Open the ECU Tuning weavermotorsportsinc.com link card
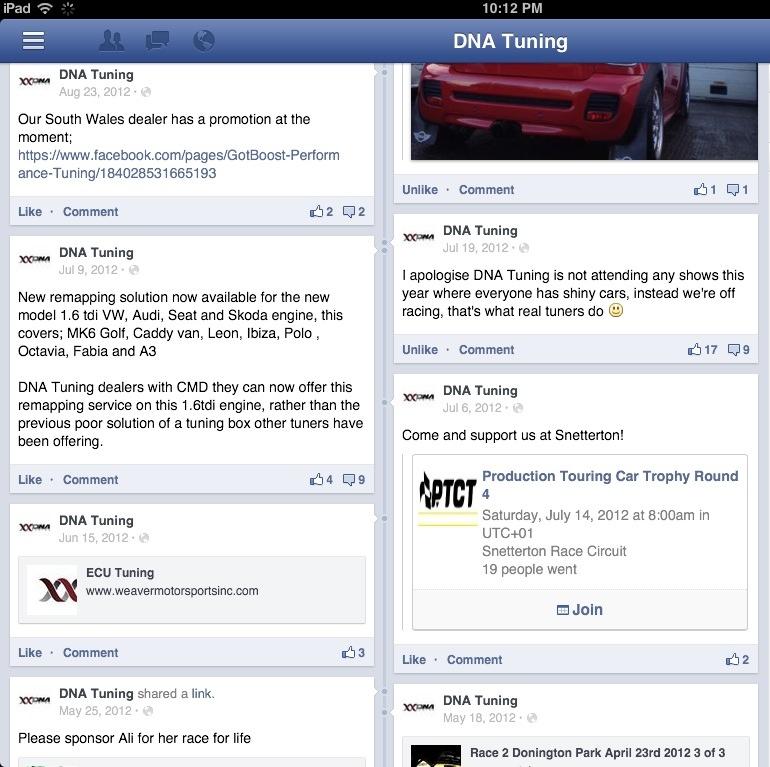This screenshot has width=770, height=767. pyautogui.click(x=192, y=590)
